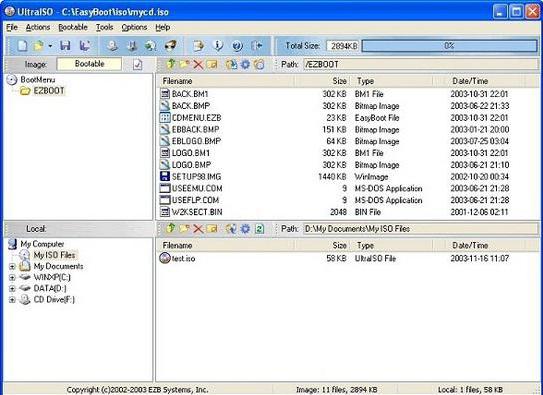Select the EBLOGO.BMP file
The height and width of the screenshot is (395, 543).
click(x=196, y=141)
